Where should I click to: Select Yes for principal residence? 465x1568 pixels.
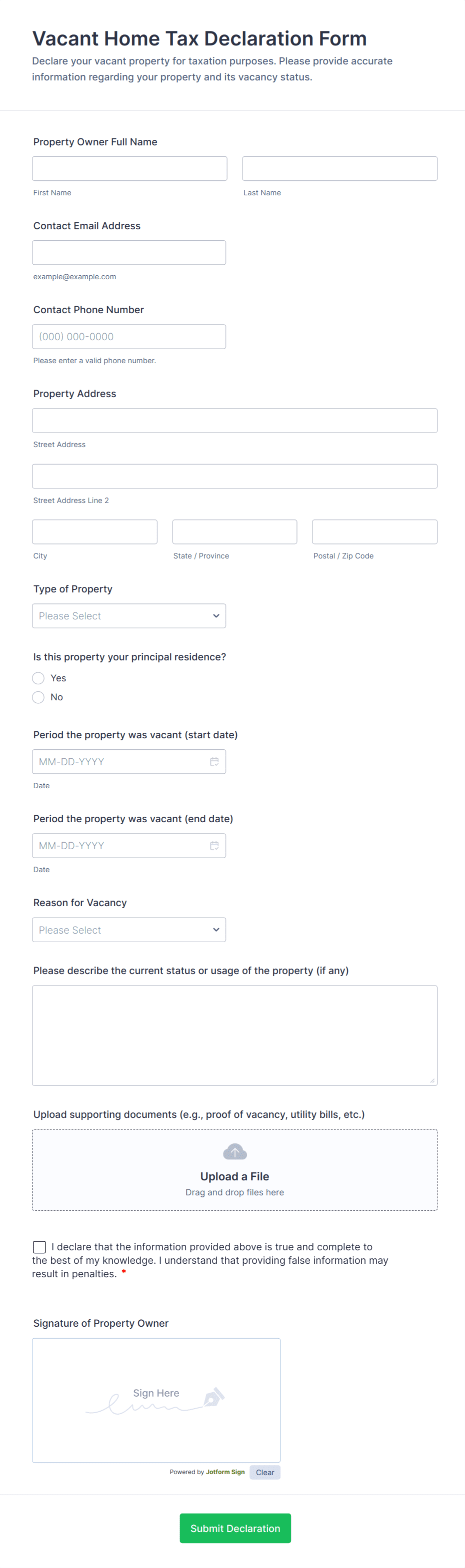pyautogui.click(x=38, y=678)
